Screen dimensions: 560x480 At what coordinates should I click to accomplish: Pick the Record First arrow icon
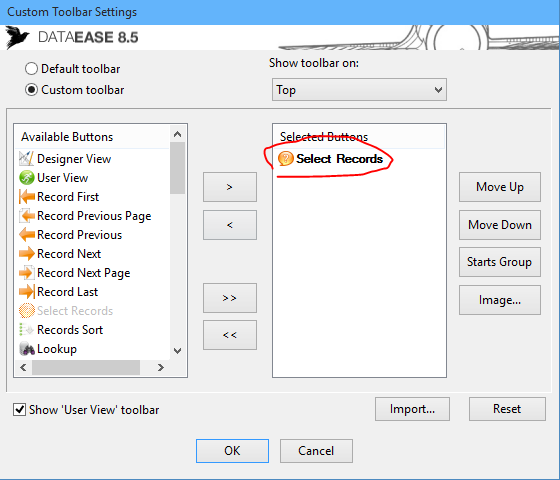pos(26,196)
